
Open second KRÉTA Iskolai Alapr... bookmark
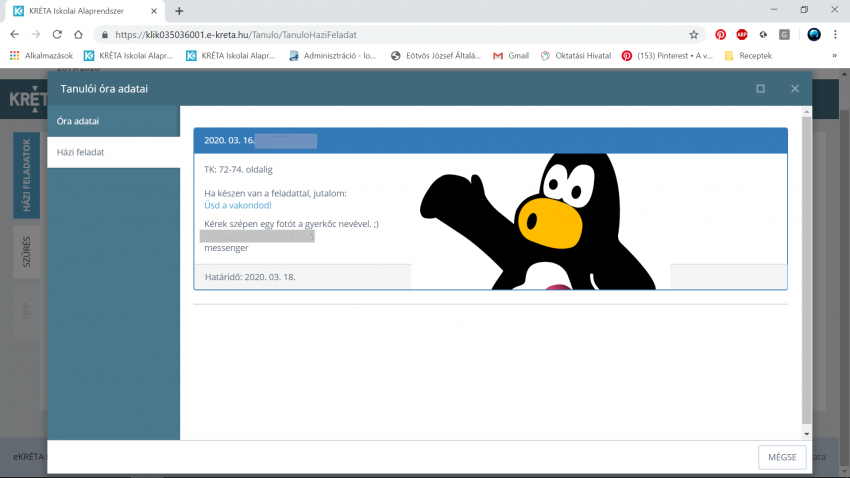click(230, 56)
